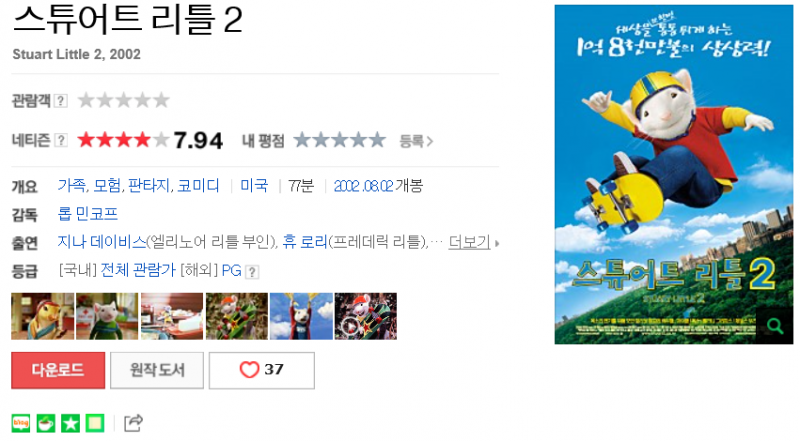800x441 pixels.
Task: Click the magnifier icon on the poster
Action: click(774, 325)
